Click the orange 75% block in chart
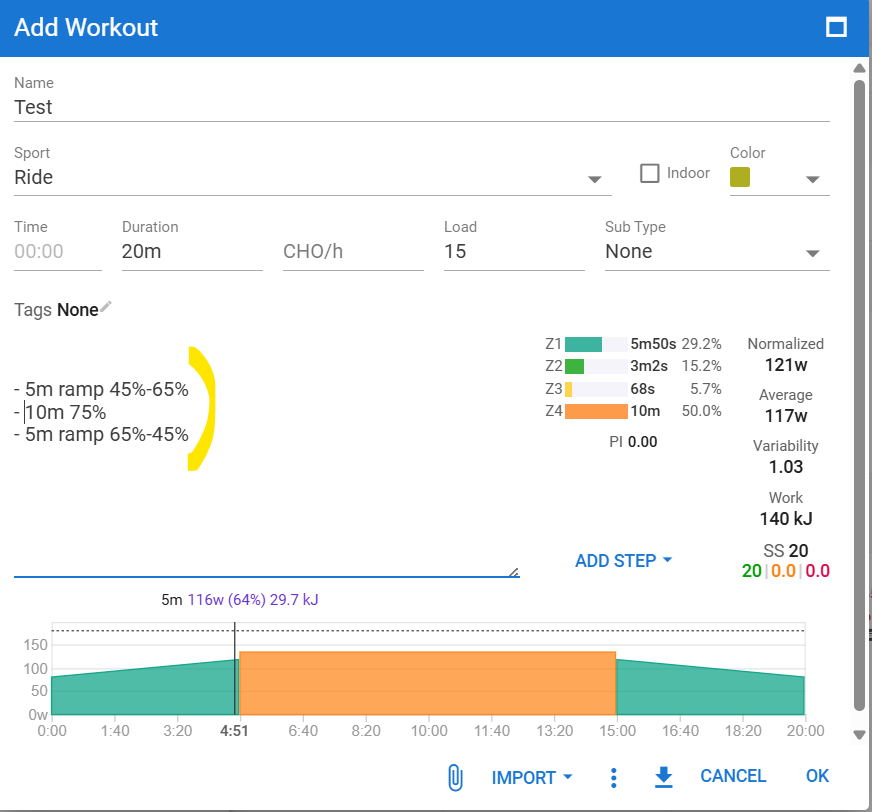 click(x=427, y=684)
